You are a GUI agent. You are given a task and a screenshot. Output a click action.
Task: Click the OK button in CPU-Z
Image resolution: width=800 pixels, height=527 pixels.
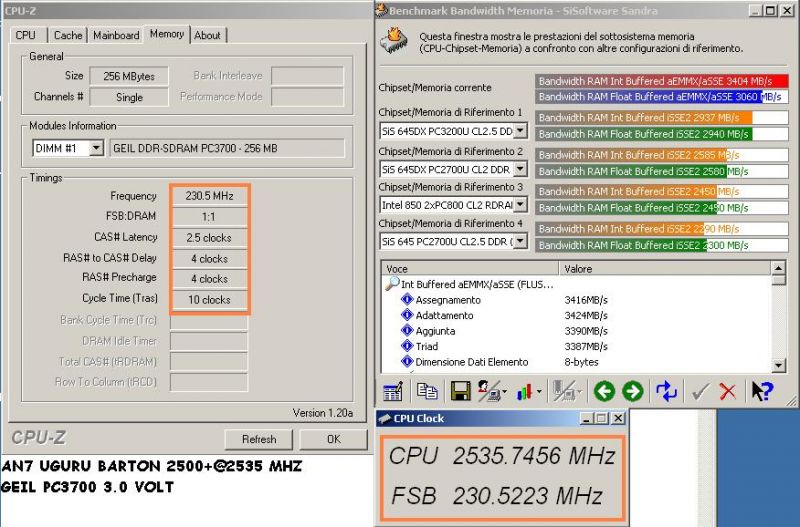[x=334, y=439]
